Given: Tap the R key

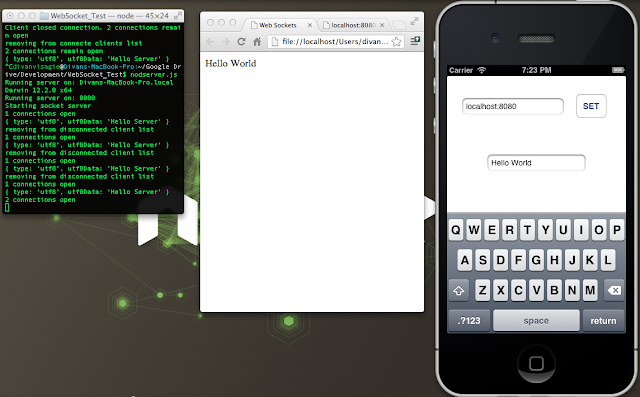Looking at the screenshot, I should point(510,230).
